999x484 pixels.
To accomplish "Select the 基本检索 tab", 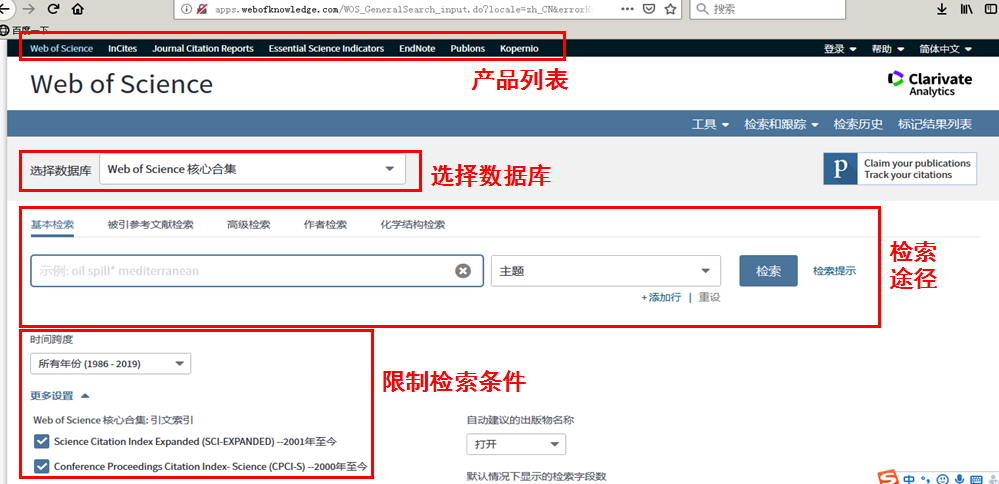I will coord(52,225).
